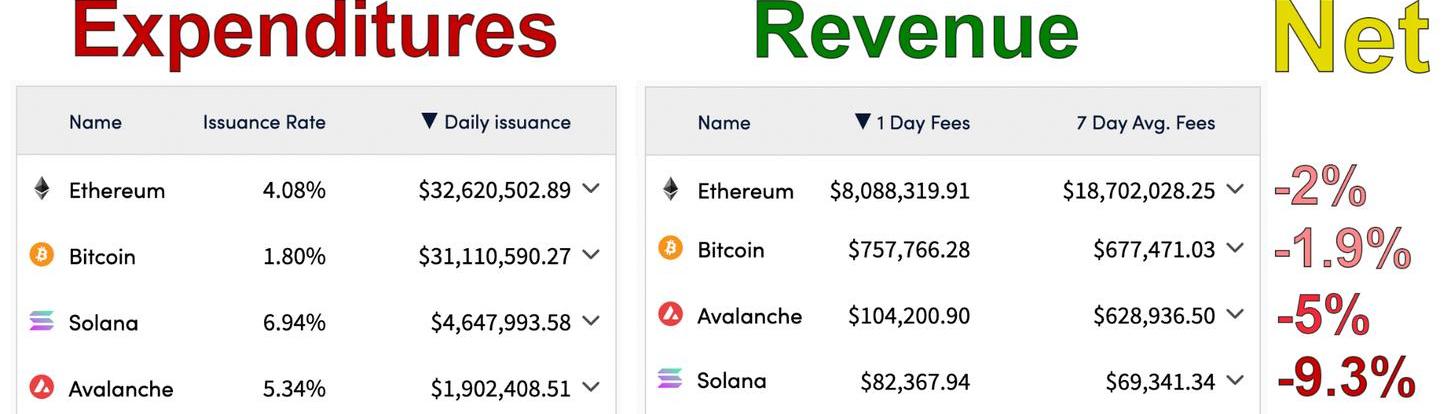Click the Avalanche icon in Expenditures table
This screenshot has height=414, width=1456.
coord(42,387)
